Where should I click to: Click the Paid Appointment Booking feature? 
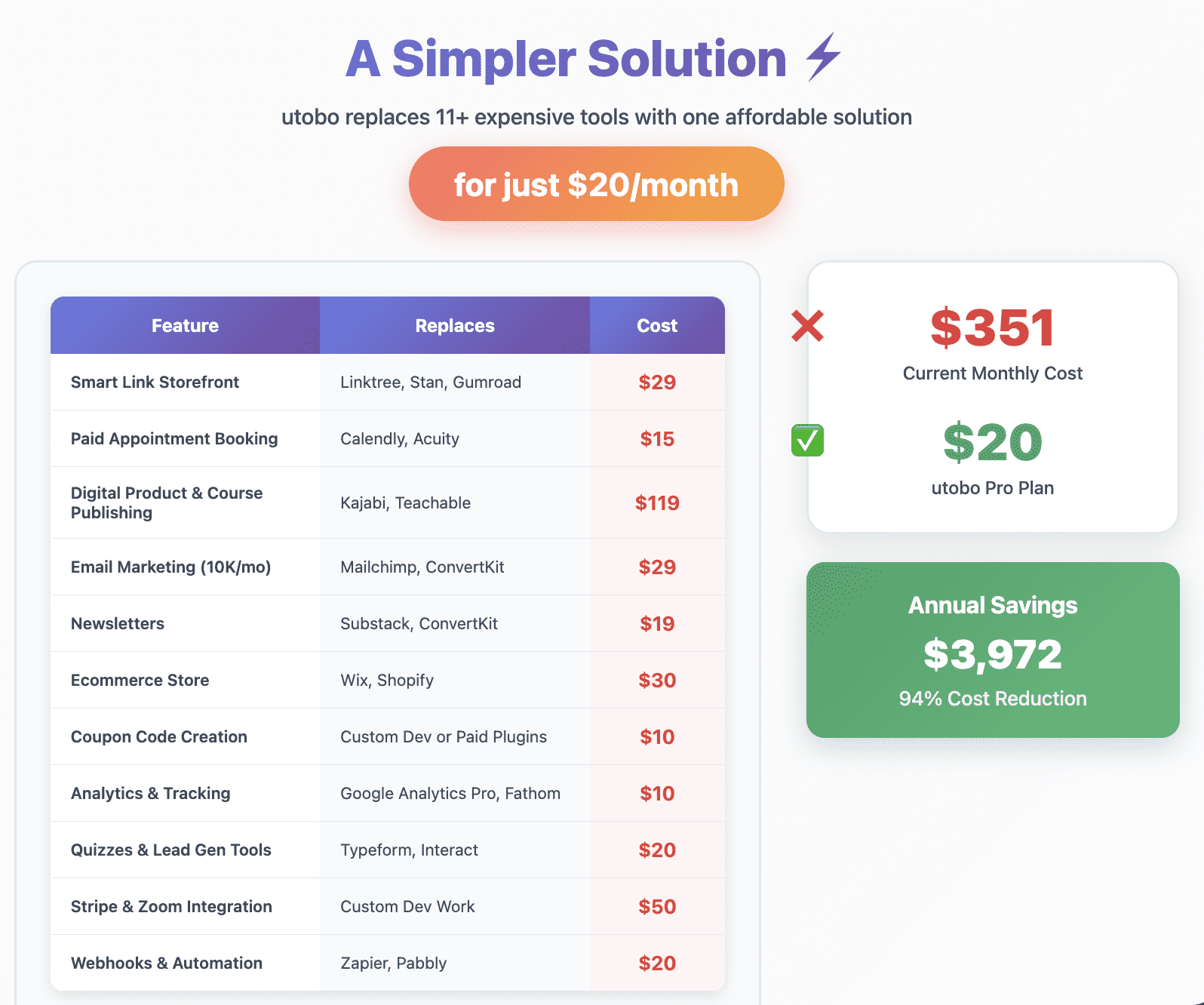(174, 438)
